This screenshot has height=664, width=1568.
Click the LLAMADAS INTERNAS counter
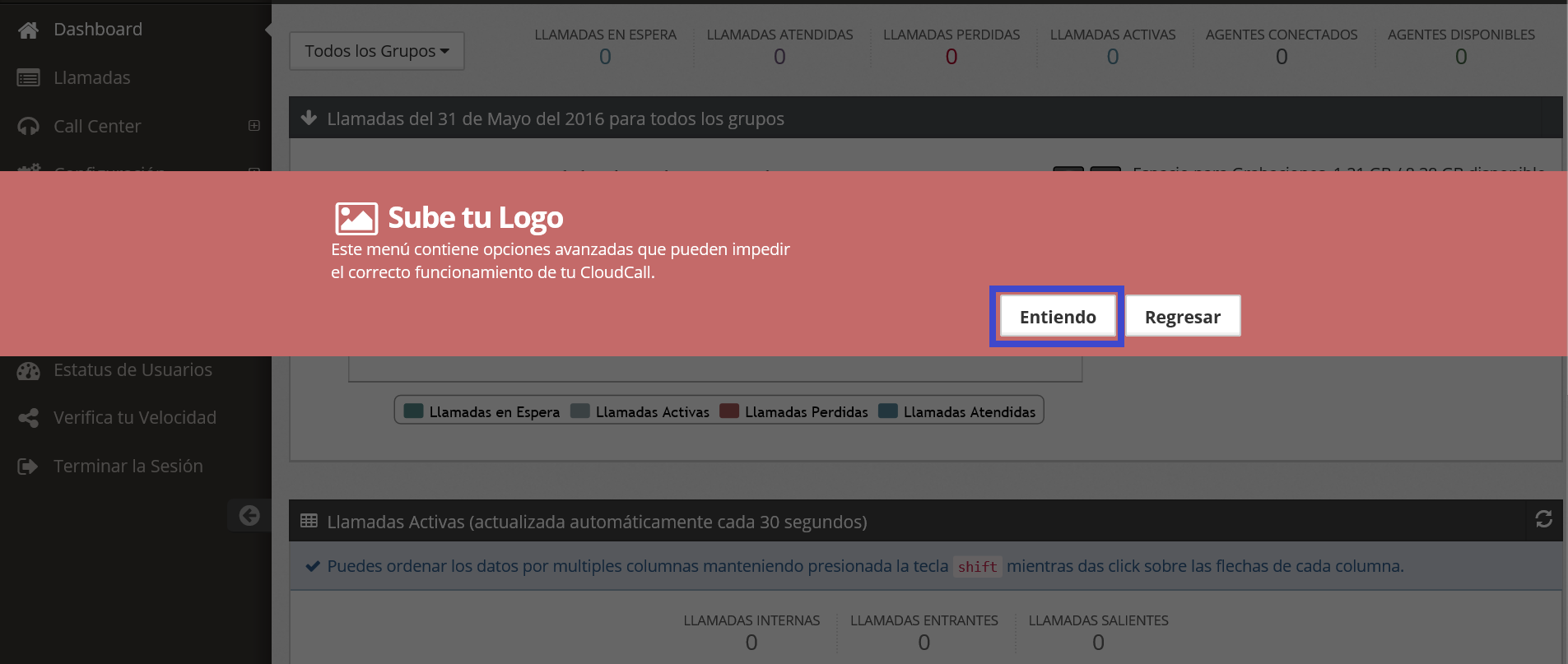coord(751,633)
